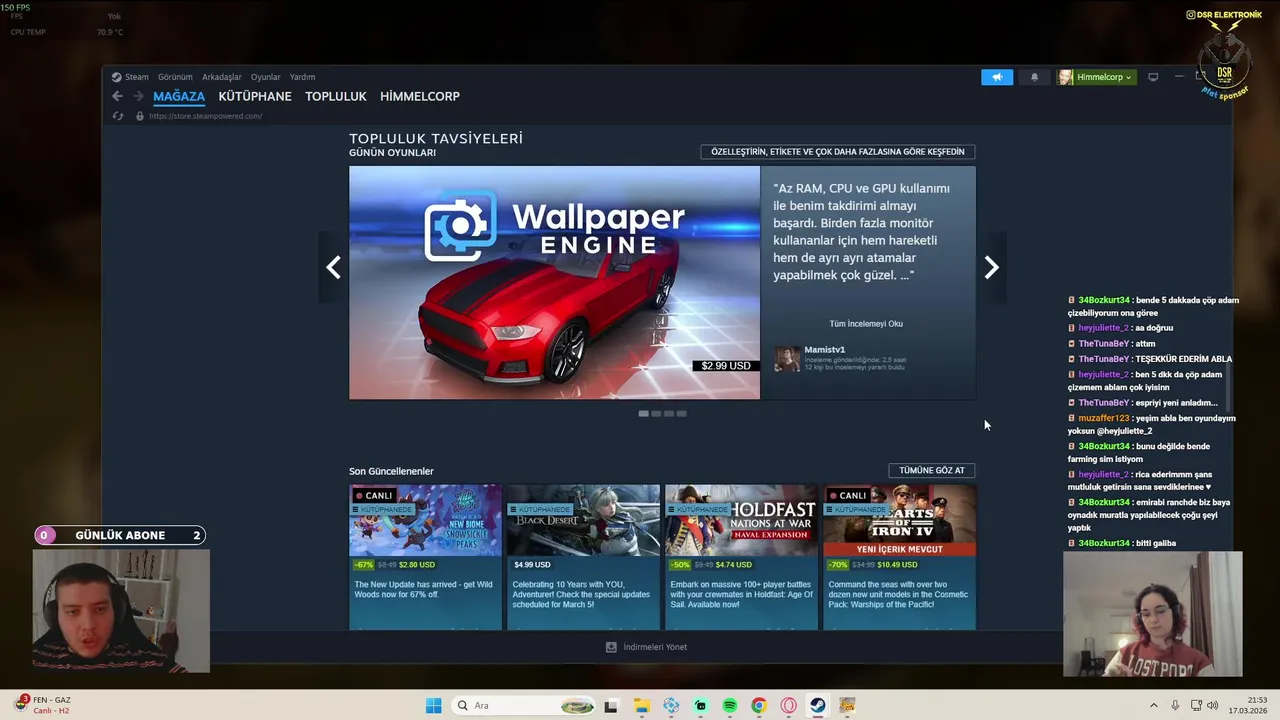Viewport: 1280px width, 720px height.
Task: Click the YENİ İÇERİK MEVCUT banner
Action: point(899,549)
